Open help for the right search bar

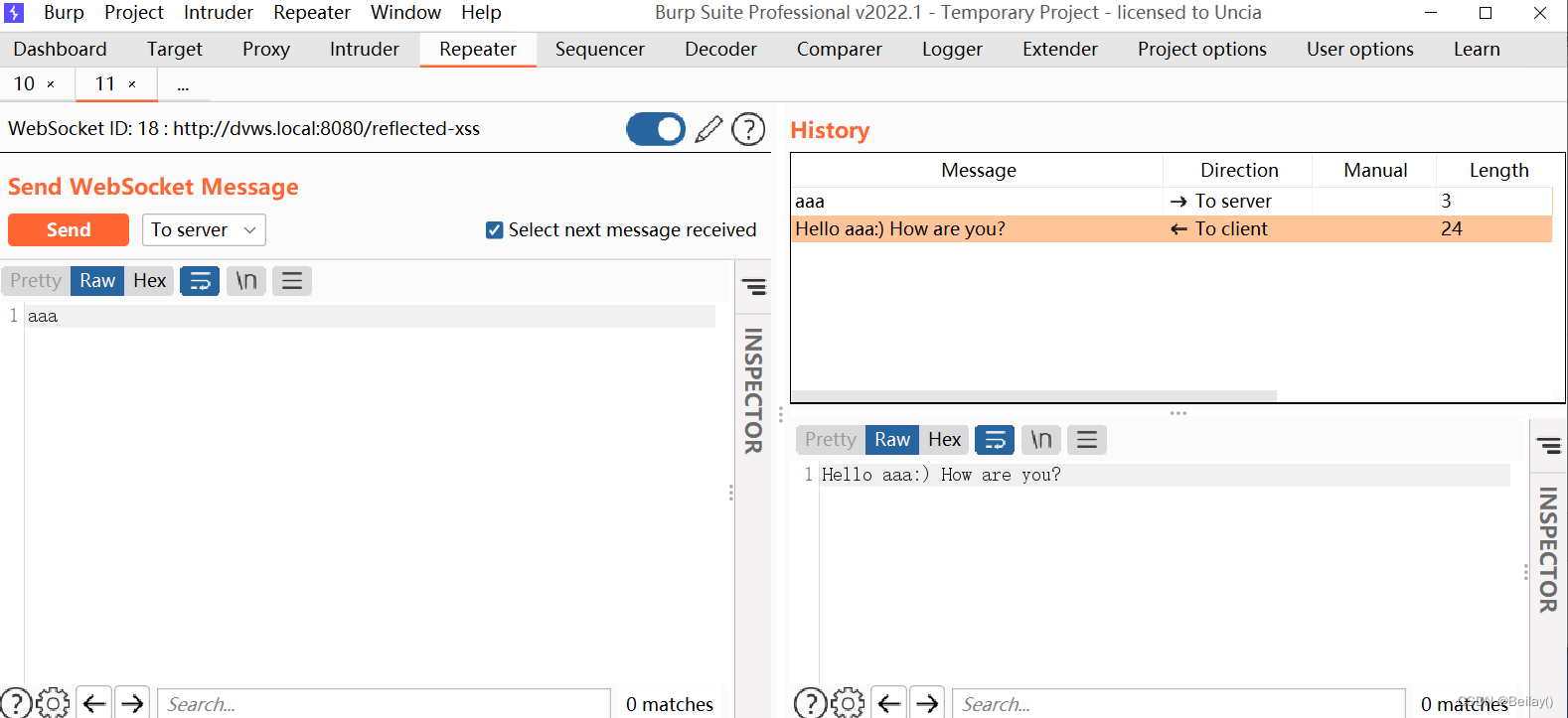pyautogui.click(x=811, y=703)
